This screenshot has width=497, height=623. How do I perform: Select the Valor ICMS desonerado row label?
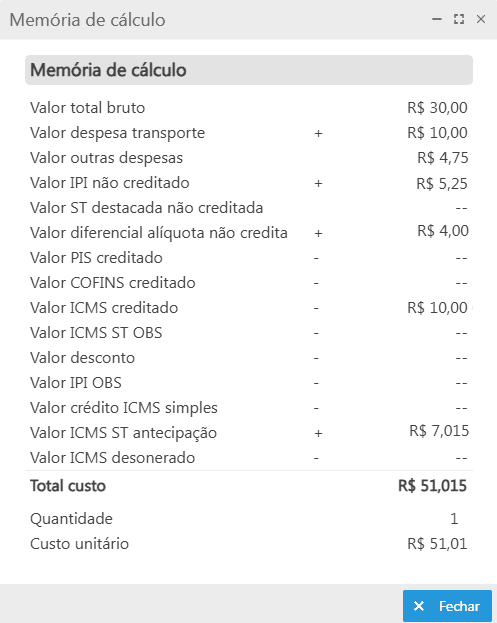(x=112, y=458)
